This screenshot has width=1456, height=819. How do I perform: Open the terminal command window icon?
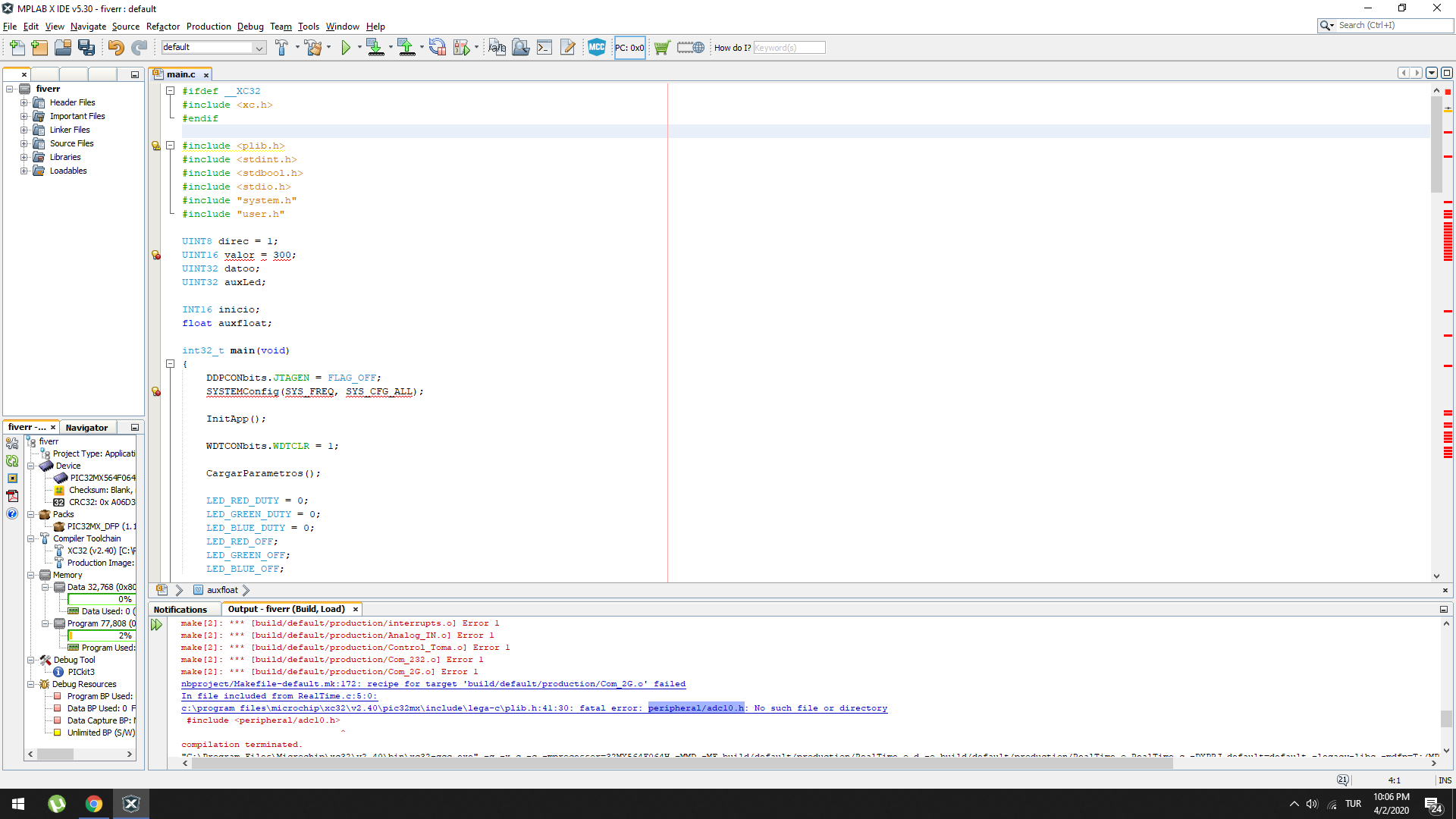pos(544,48)
